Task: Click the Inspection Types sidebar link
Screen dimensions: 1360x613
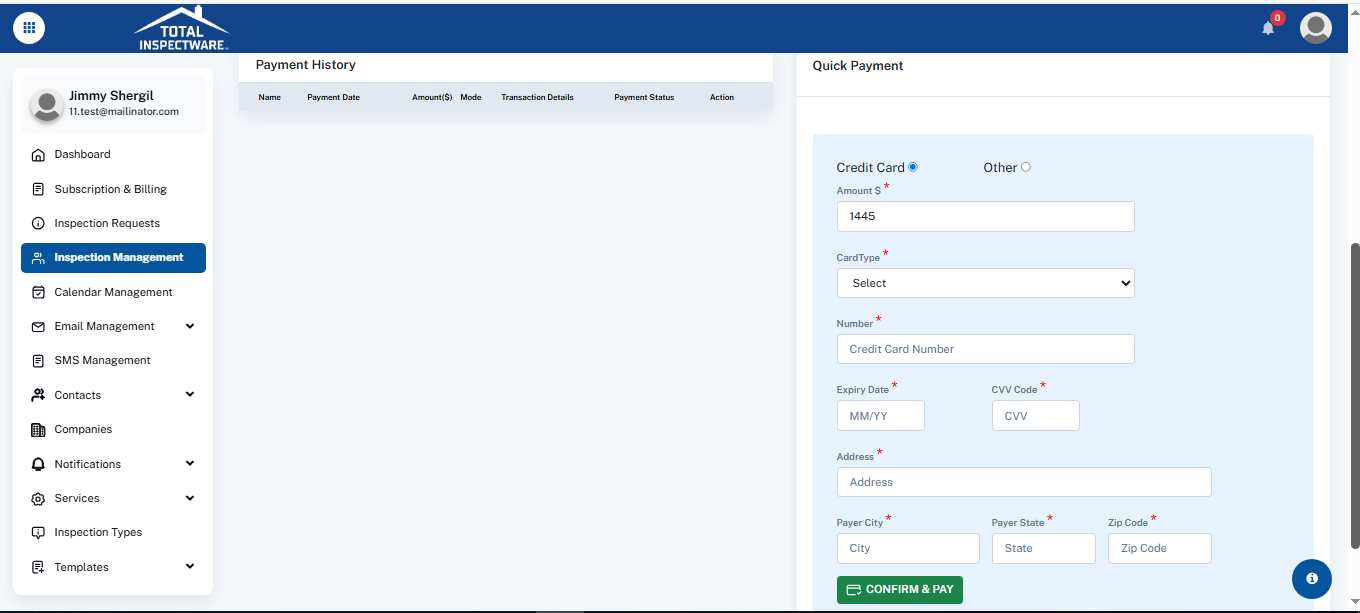Action: (98, 532)
